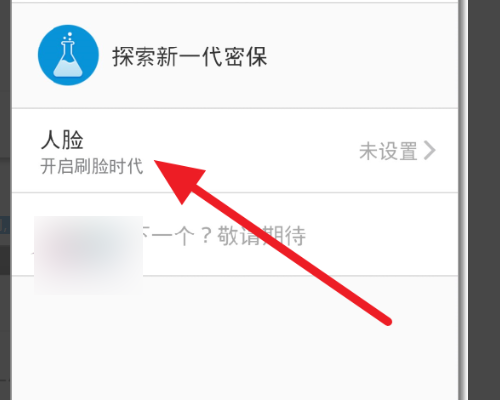500x400 pixels.
Task: Click the red arrow's tail end
Action: pos(387,321)
